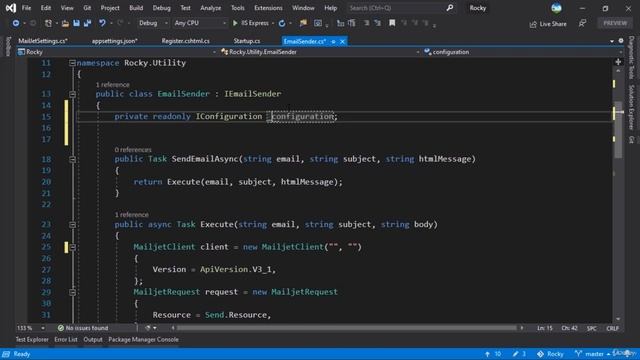The width and height of the screenshot is (640, 360).
Task: Open the Build menu
Action: click(136, 8)
